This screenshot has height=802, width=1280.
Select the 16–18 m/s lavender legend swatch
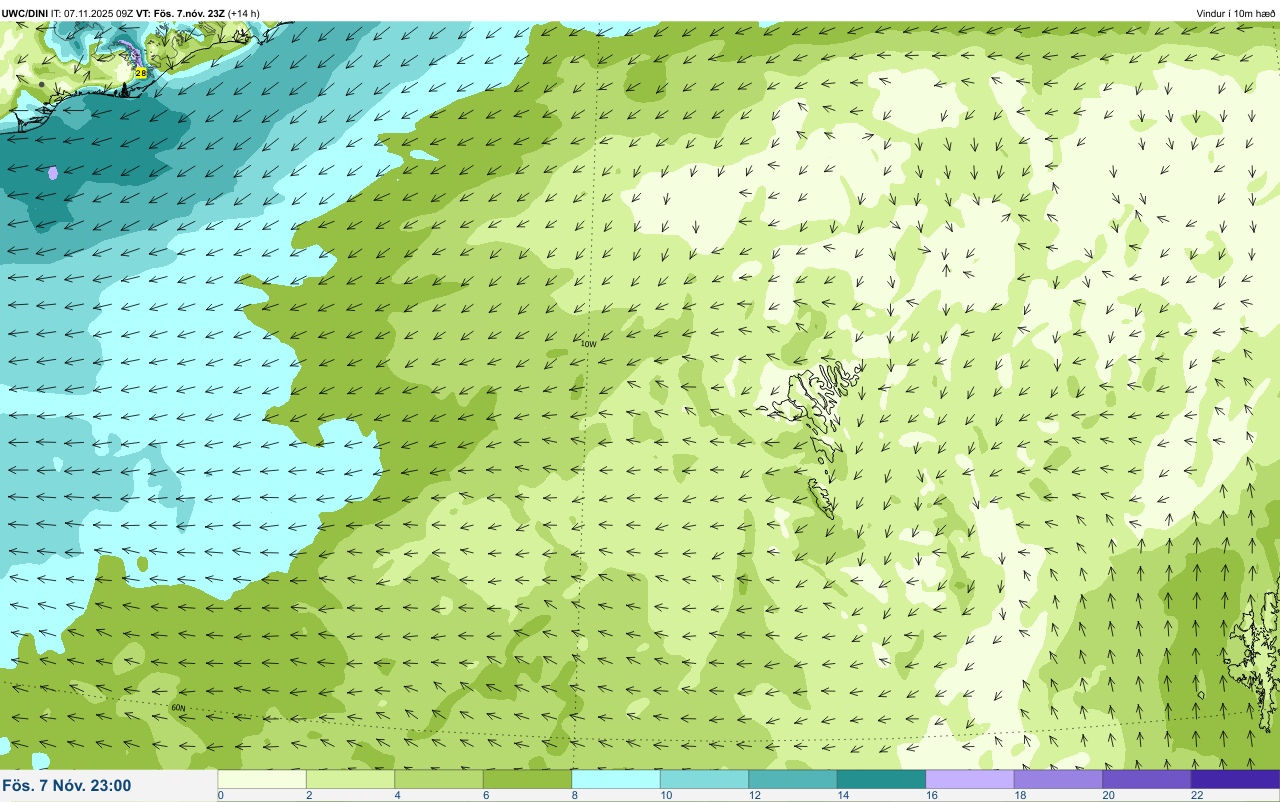tap(970, 779)
